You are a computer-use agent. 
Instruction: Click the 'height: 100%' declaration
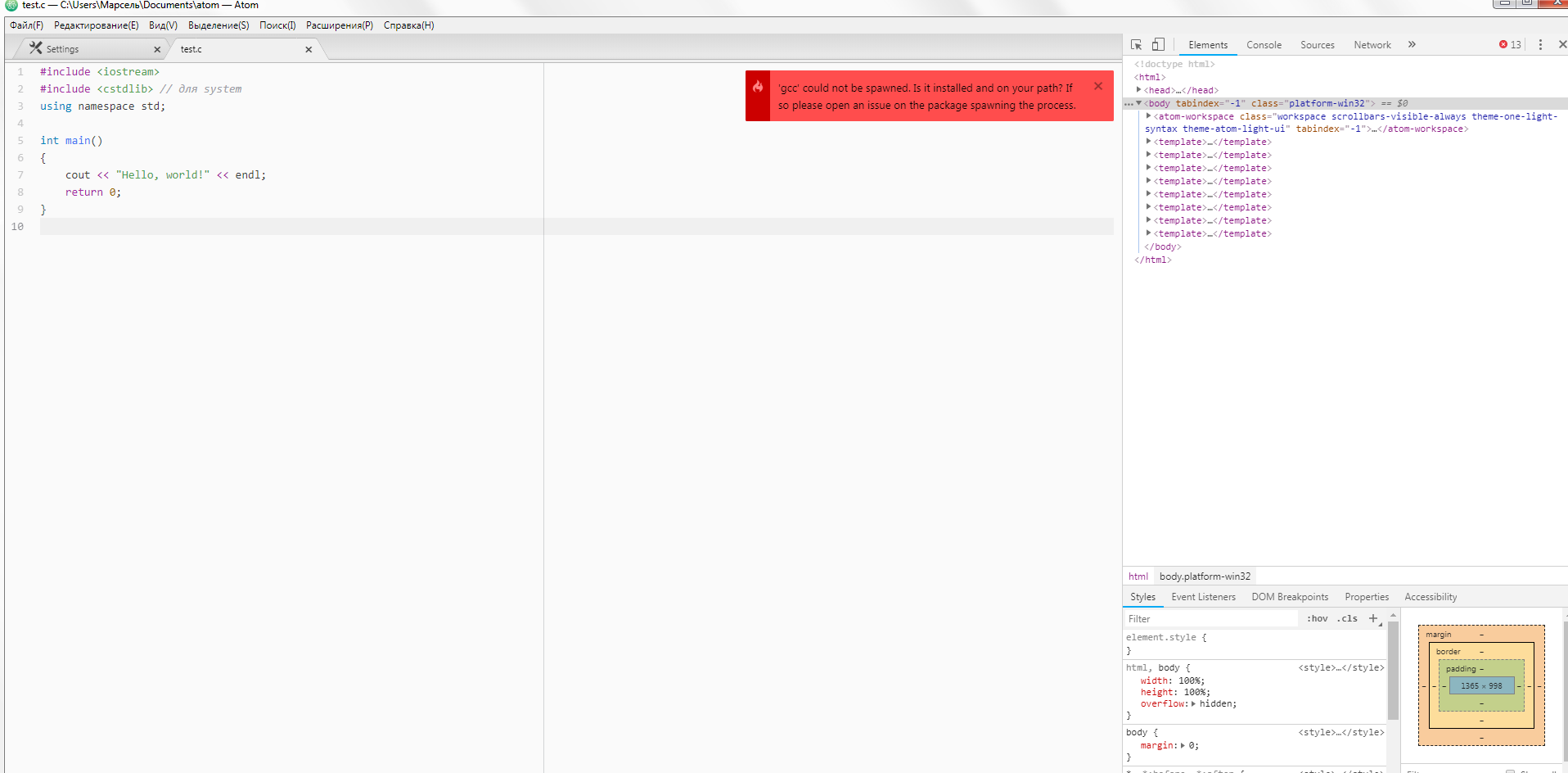1175,692
